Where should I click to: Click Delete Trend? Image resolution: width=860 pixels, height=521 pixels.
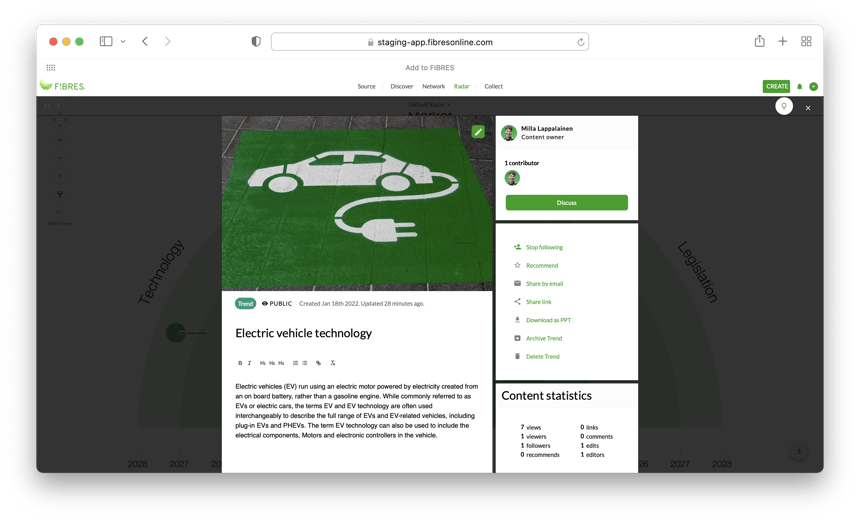pyautogui.click(x=542, y=356)
